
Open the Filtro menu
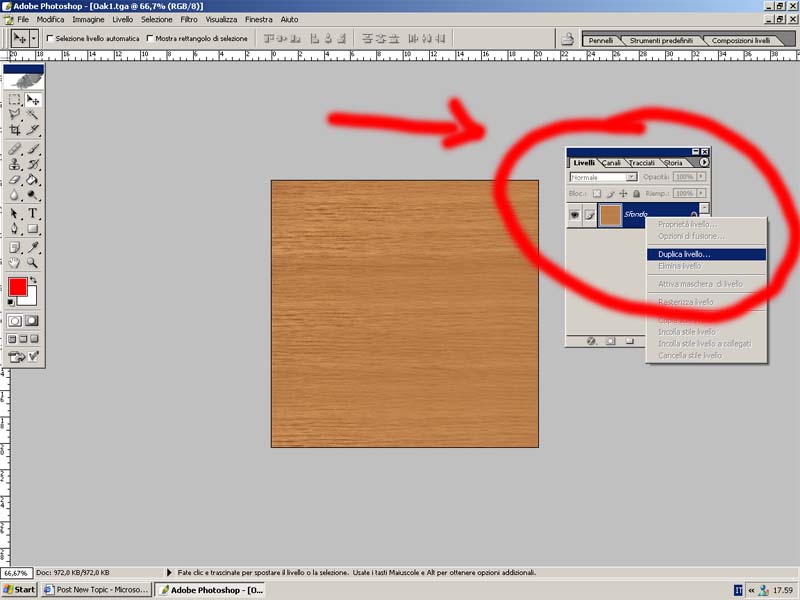189,19
